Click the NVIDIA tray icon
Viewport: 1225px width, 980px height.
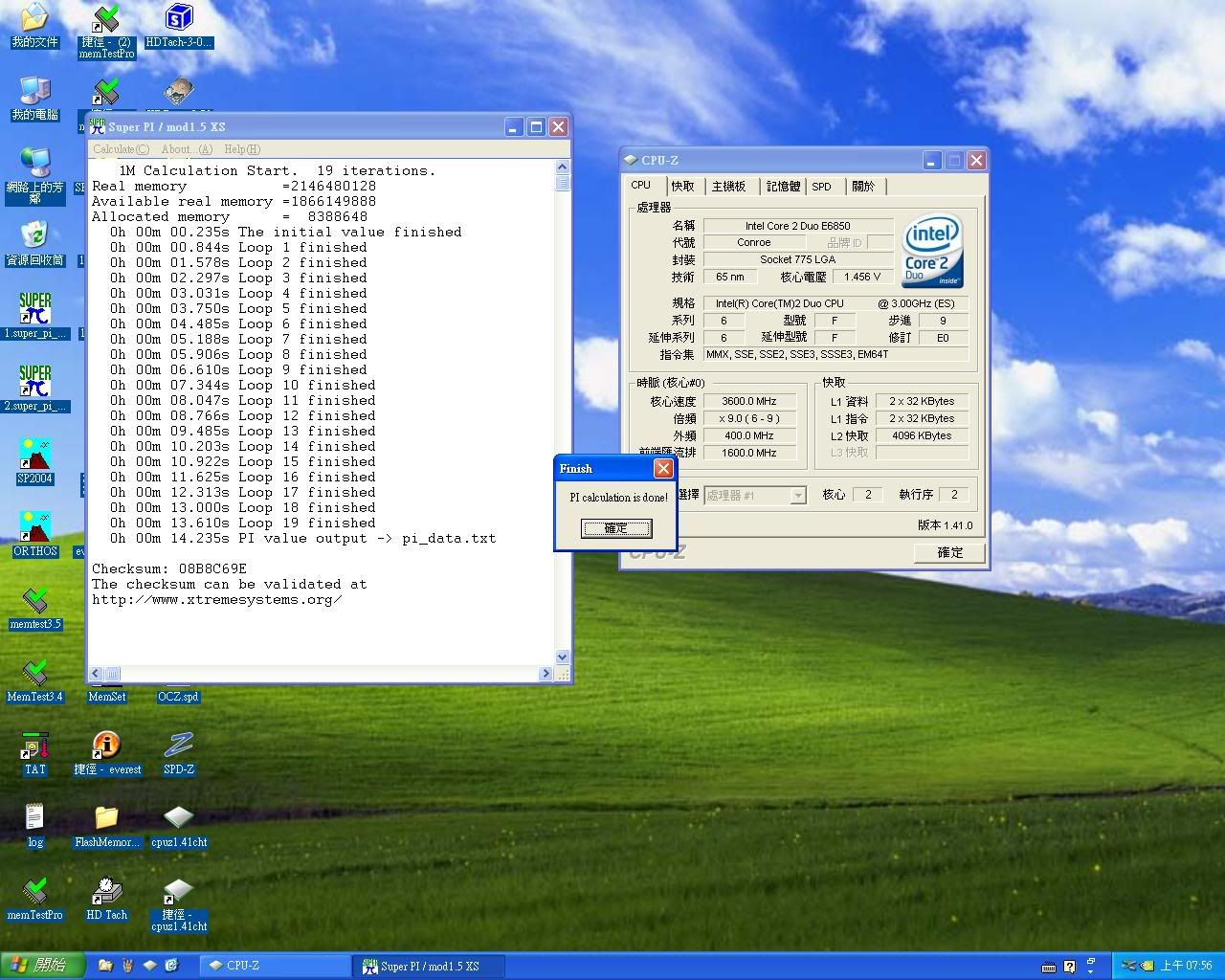tap(1147, 967)
